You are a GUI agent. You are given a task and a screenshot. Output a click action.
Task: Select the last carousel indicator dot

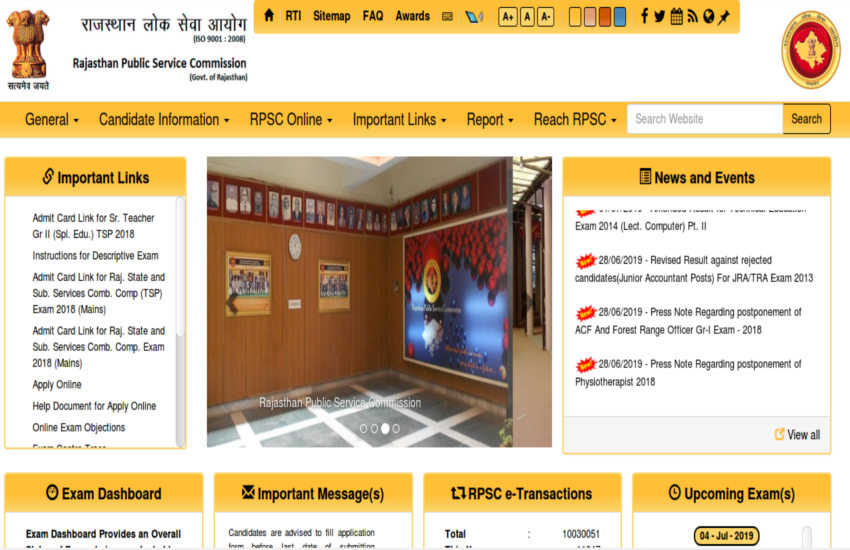point(396,428)
